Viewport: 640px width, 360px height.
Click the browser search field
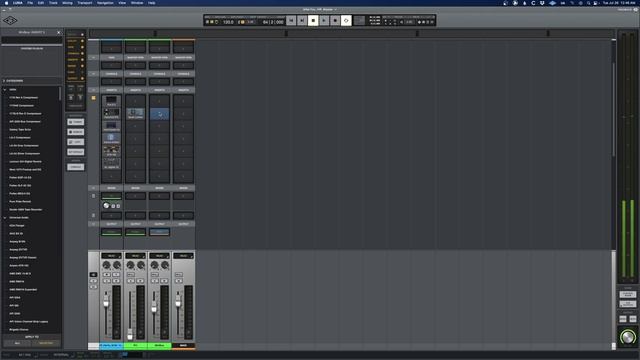[32, 40]
